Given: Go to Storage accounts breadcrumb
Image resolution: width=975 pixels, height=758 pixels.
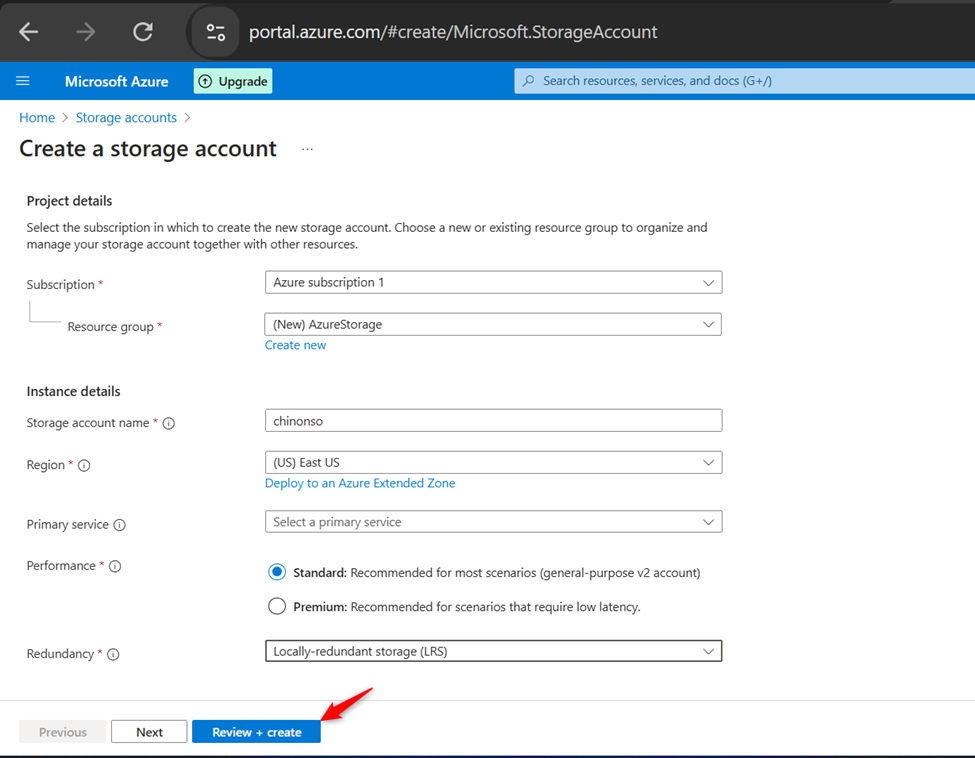Looking at the screenshot, I should 126,118.
